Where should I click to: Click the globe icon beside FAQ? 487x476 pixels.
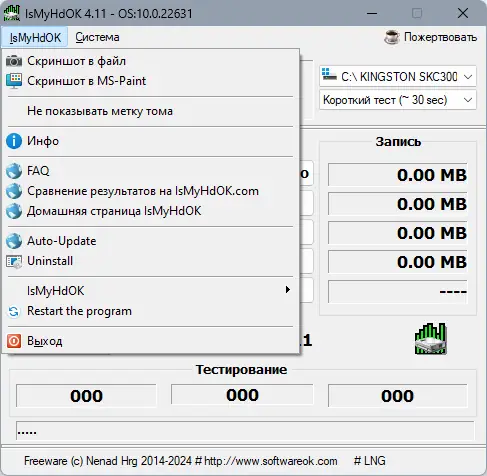pyautogui.click(x=14, y=171)
